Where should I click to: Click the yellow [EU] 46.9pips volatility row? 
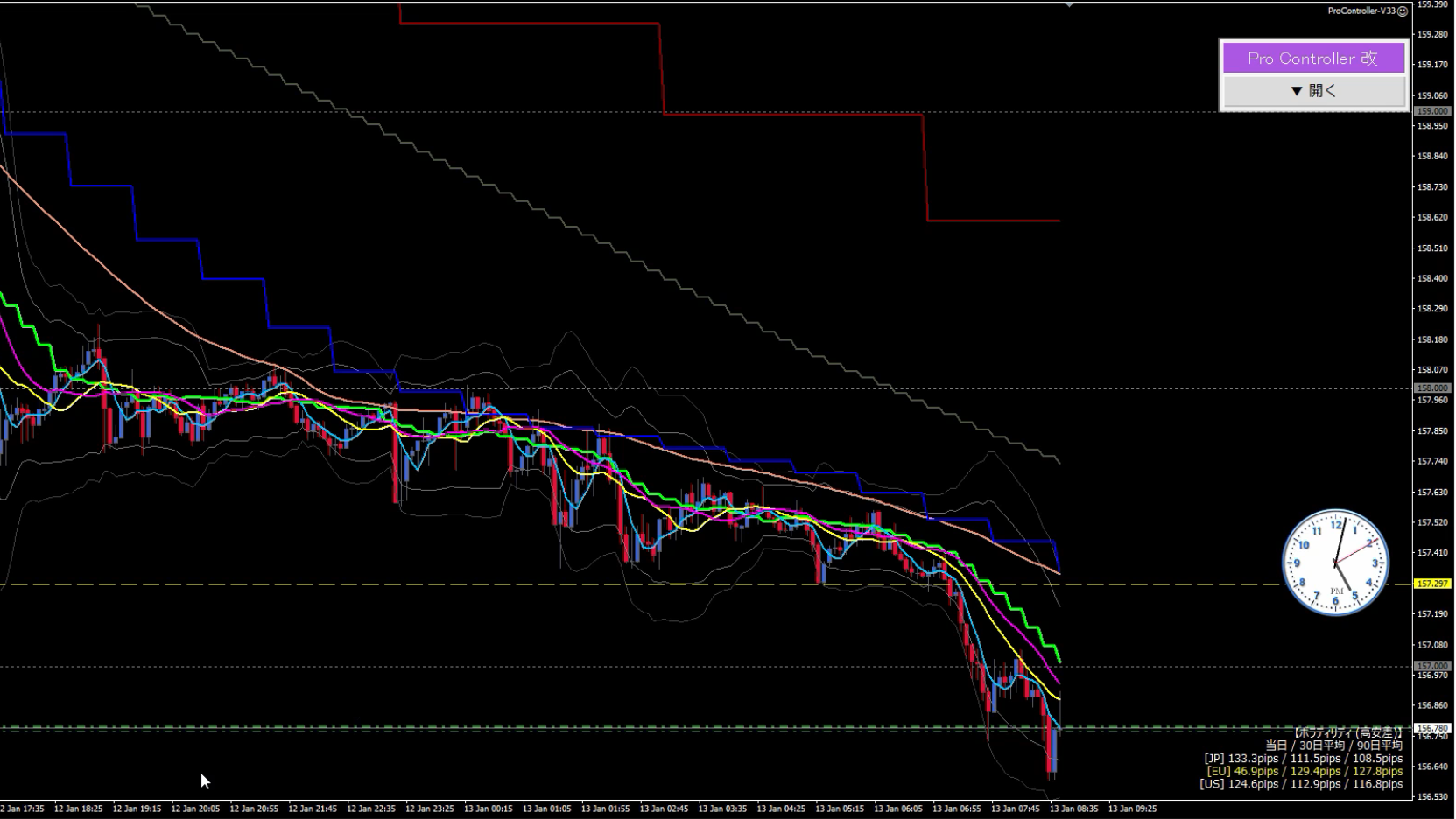click(x=1305, y=772)
